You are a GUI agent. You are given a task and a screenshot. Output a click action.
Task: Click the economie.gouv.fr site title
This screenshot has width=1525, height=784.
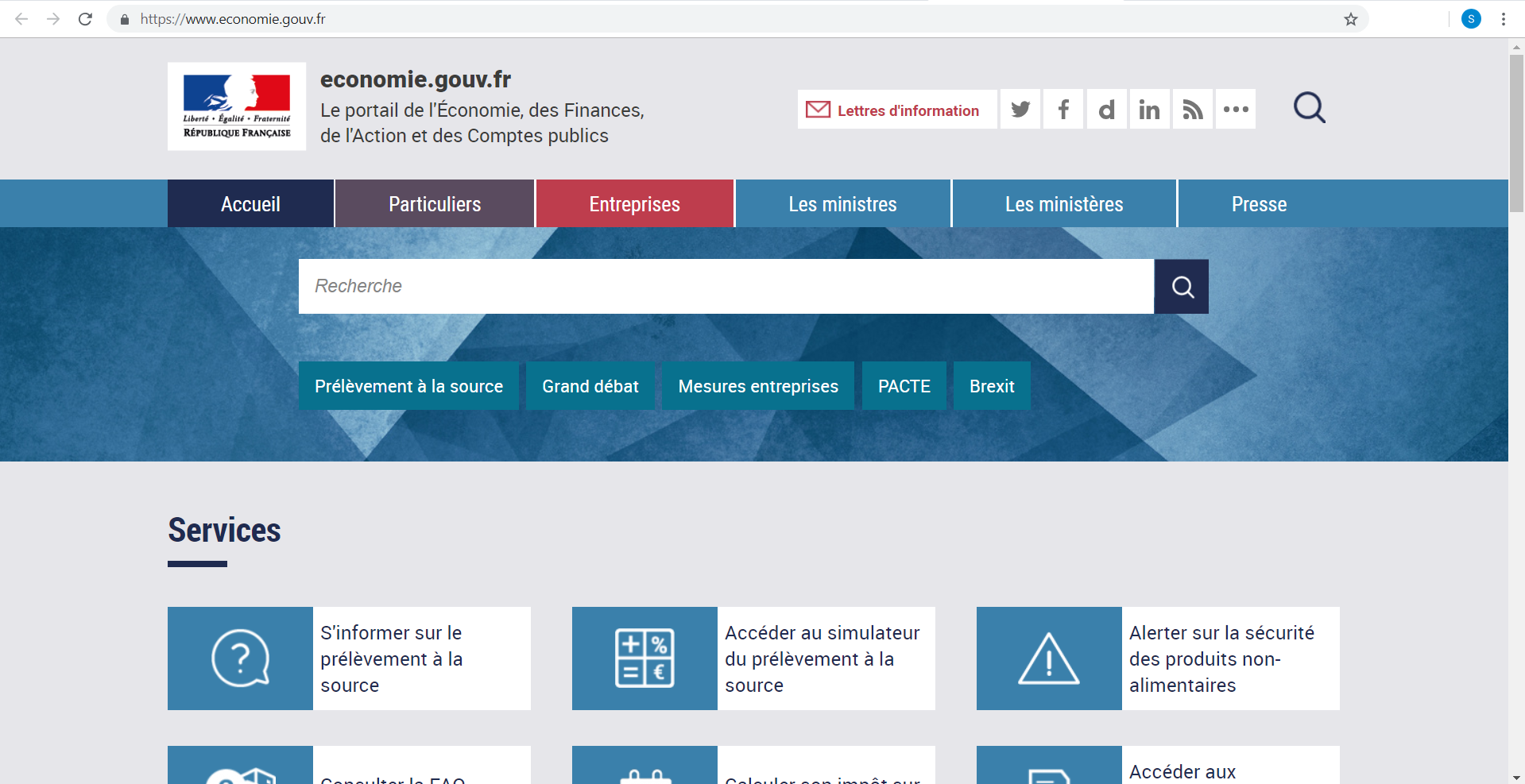416,79
